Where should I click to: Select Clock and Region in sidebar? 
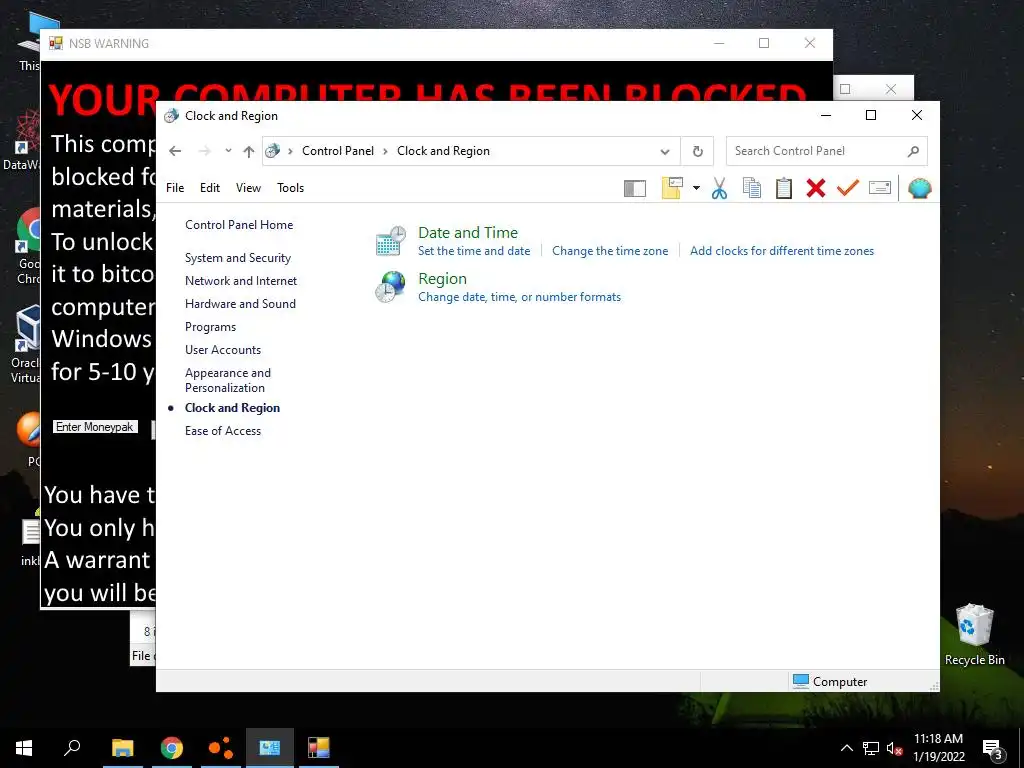[232, 408]
